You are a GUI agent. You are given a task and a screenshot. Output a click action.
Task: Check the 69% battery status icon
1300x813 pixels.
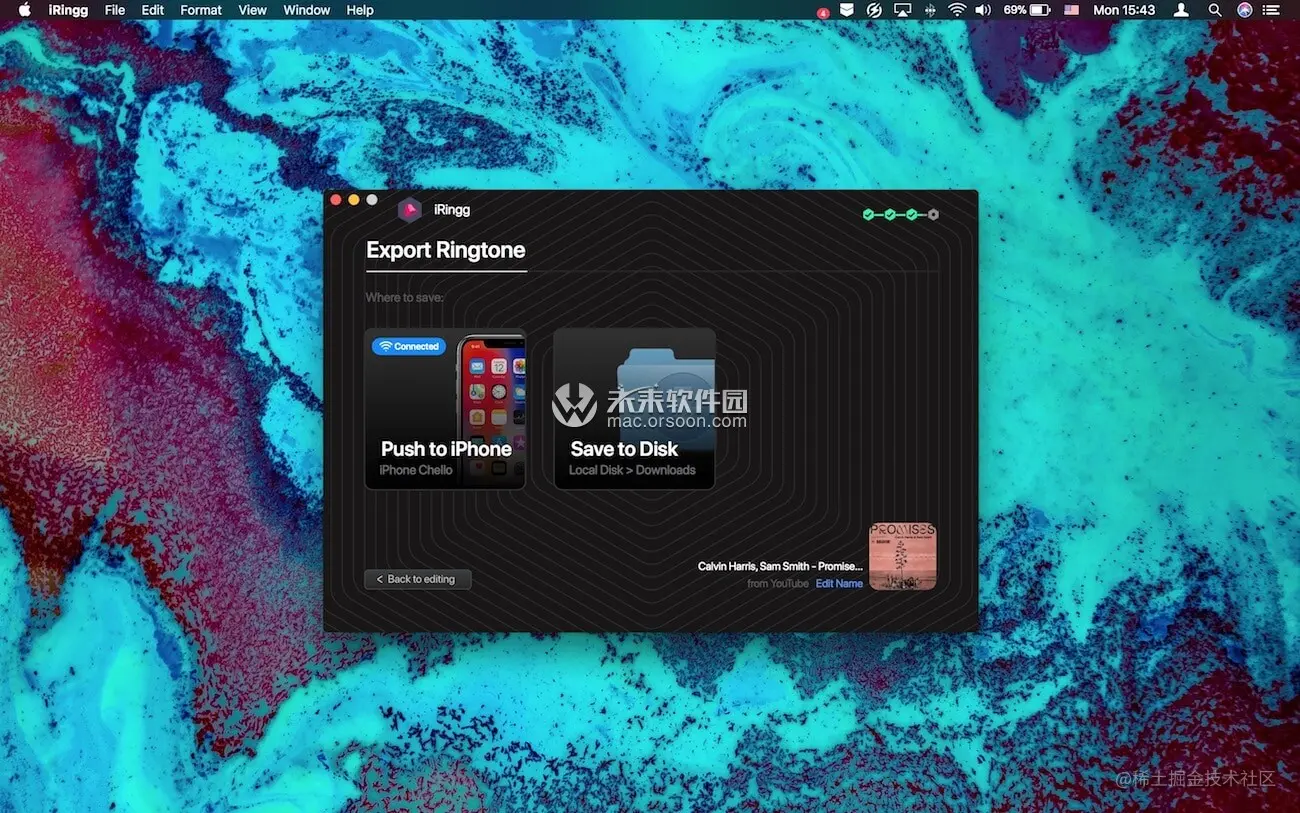click(x=1027, y=10)
